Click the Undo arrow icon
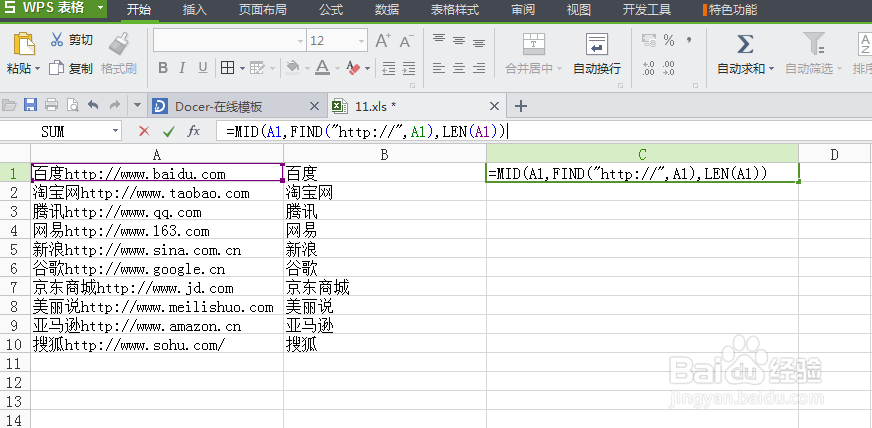 pos(93,105)
